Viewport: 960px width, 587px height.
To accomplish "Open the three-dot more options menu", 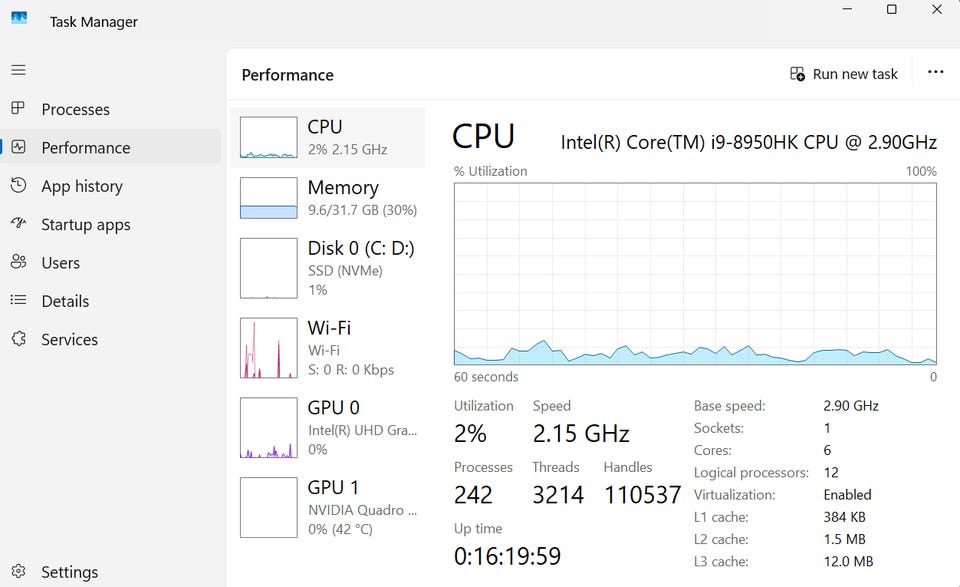I will point(935,73).
